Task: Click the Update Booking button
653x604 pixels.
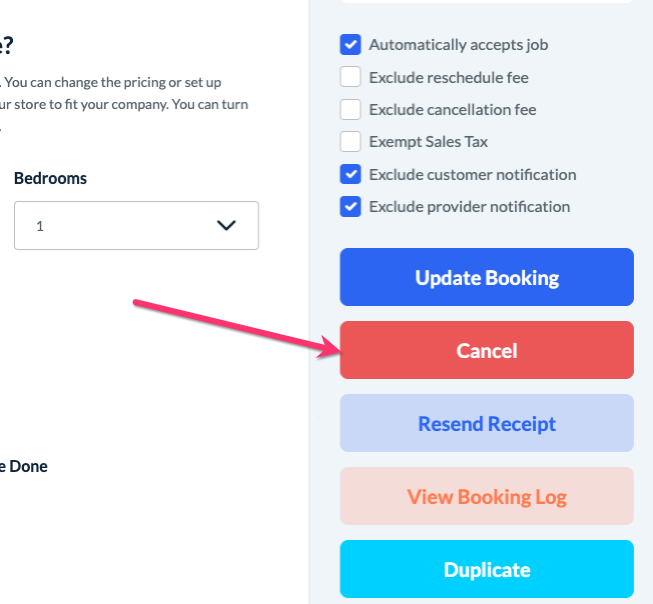Action: click(487, 277)
